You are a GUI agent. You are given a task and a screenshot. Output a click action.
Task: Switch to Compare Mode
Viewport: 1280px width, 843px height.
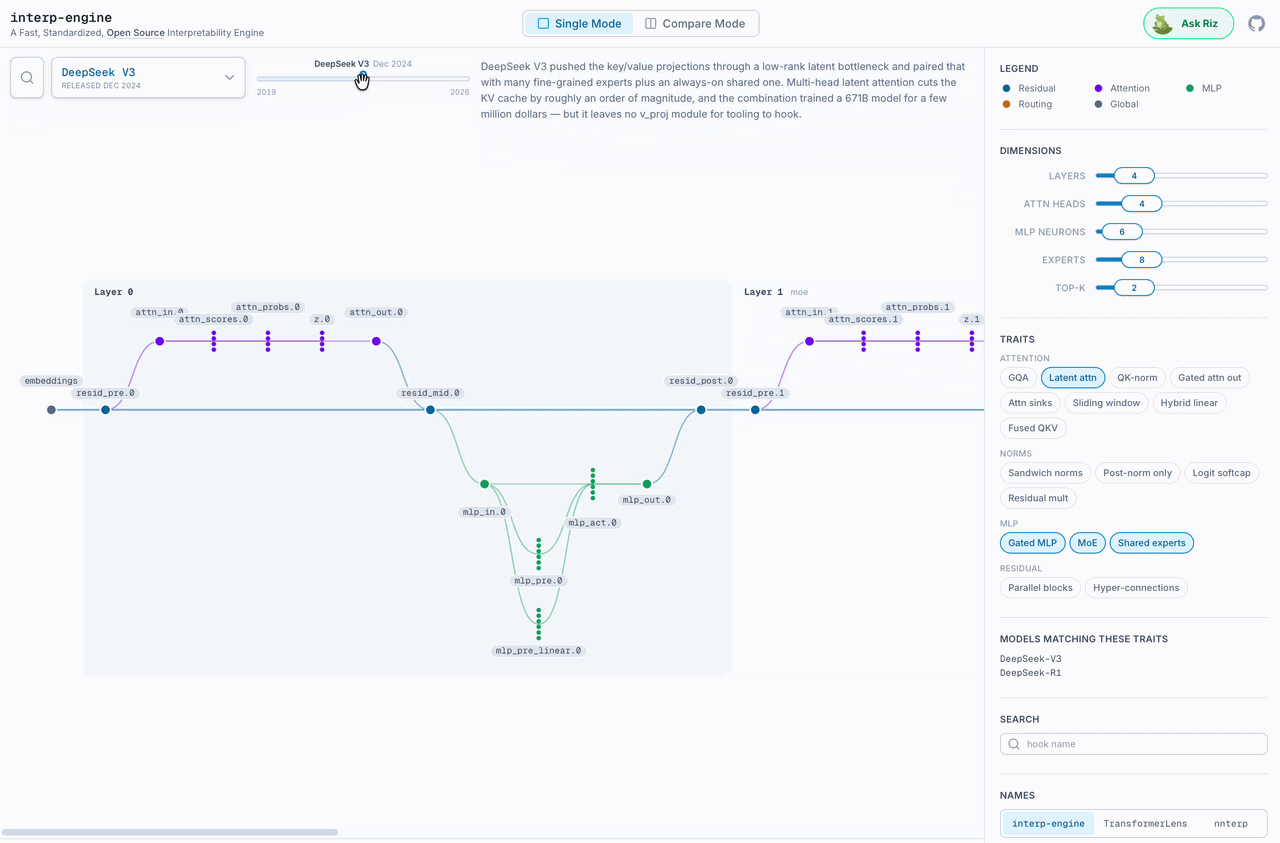[x=695, y=23]
